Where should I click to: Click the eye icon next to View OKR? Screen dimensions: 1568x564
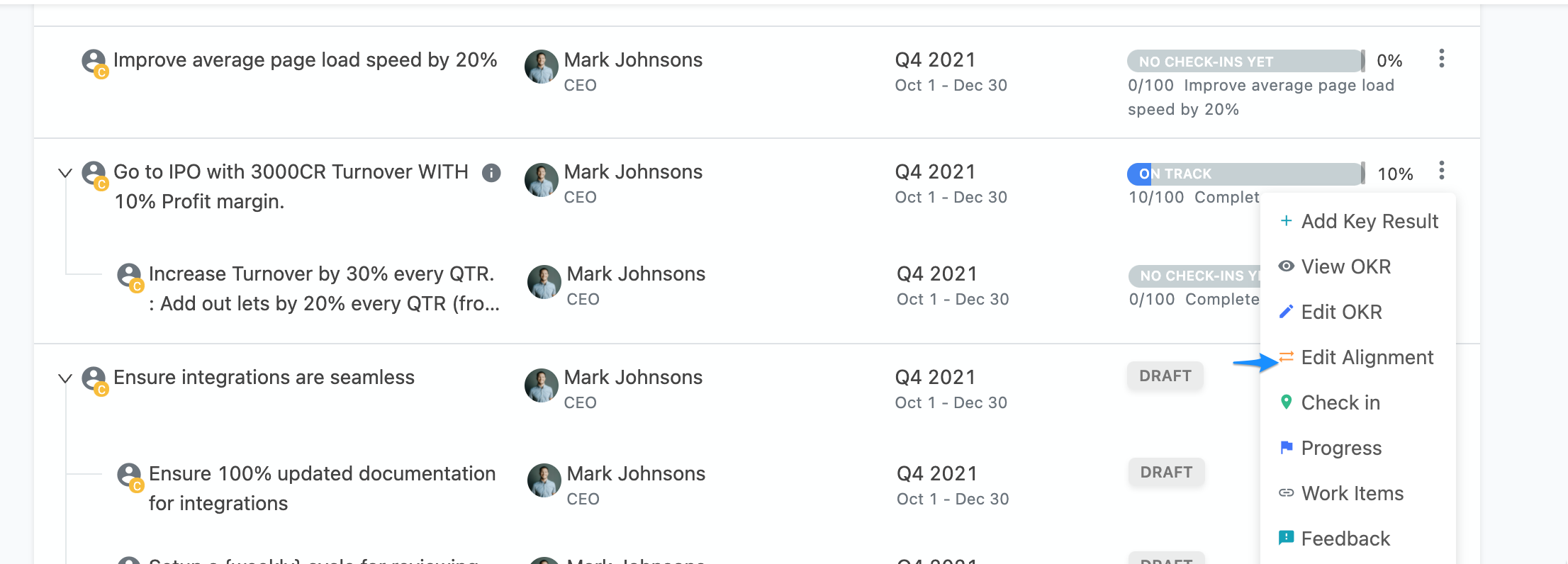pyautogui.click(x=1286, y=266)
